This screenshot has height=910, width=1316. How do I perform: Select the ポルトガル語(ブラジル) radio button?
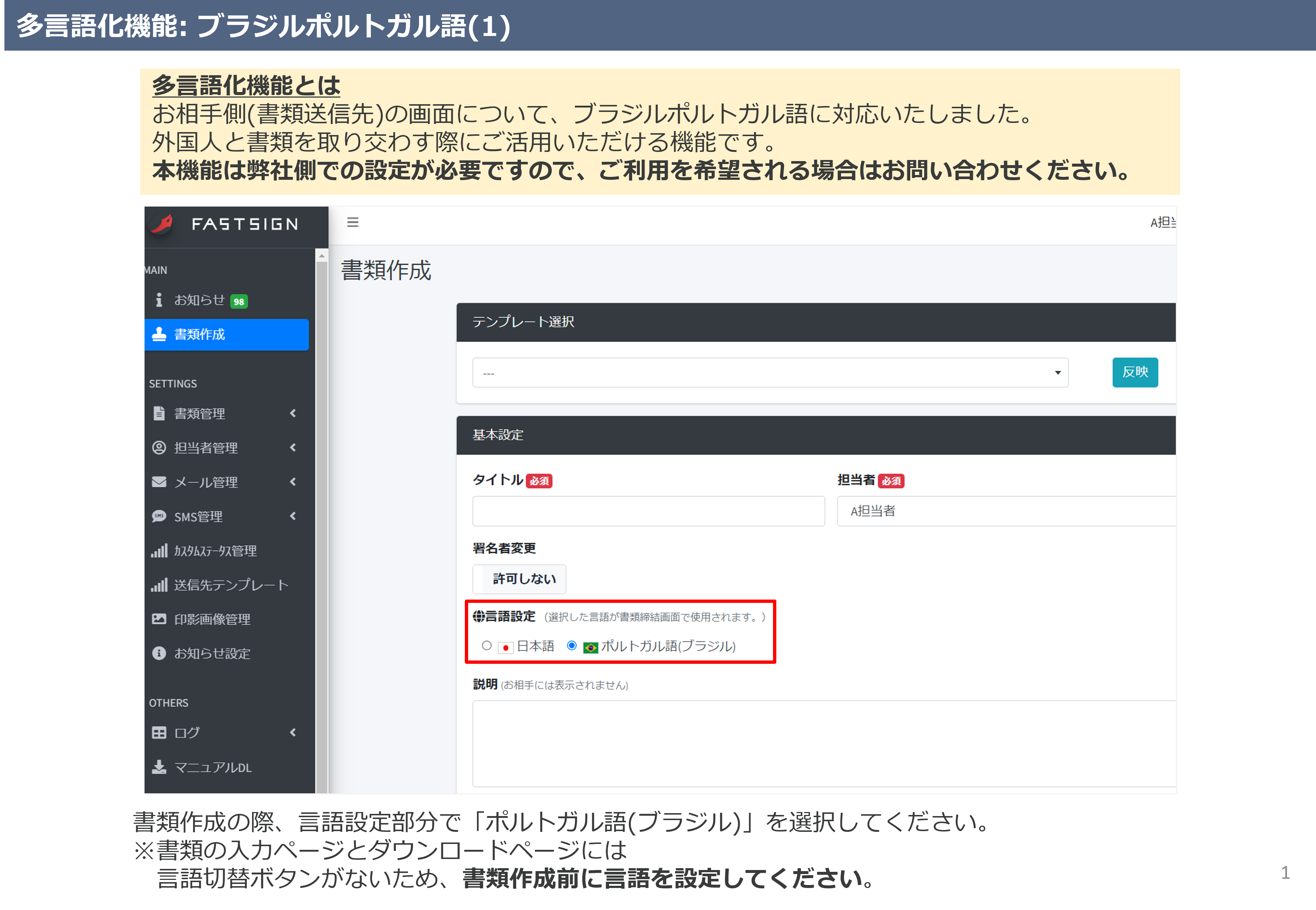pos(572,645)
